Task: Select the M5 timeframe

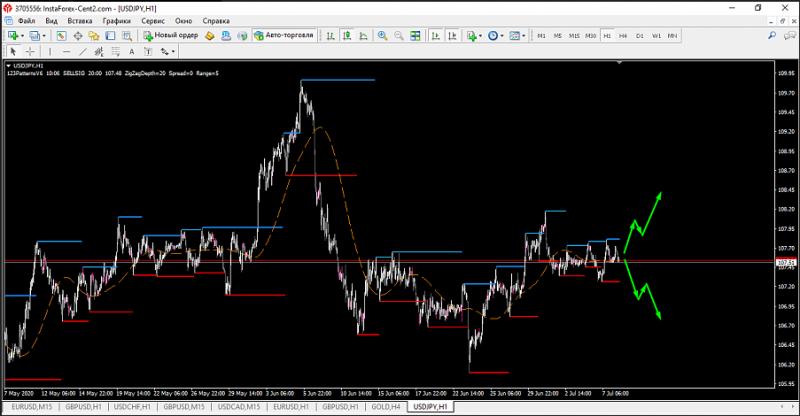Action: tap(558, 36)
